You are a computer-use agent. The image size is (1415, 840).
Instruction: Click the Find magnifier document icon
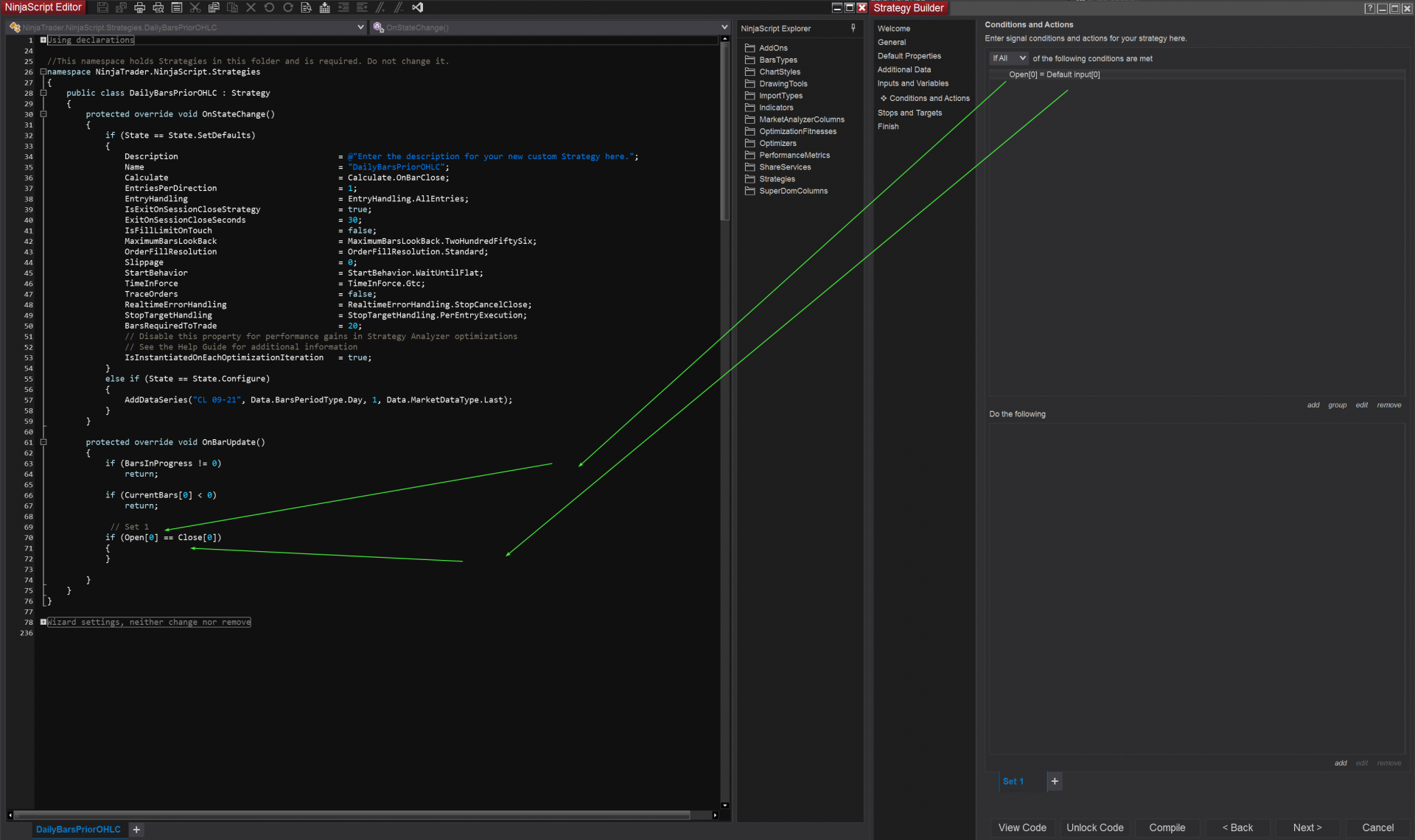coord(306,7)
